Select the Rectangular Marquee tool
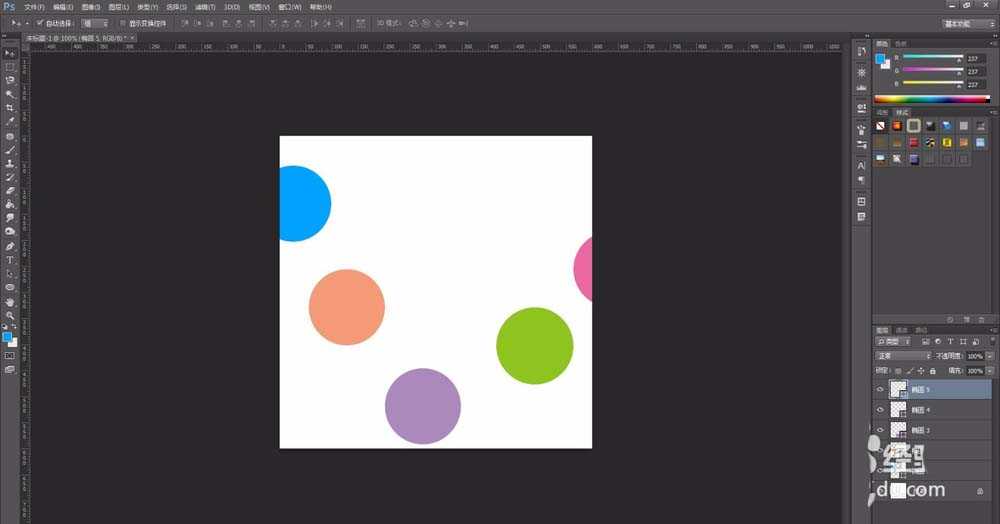This screenshot has width=1000, height=524. [x=10, y=66]
